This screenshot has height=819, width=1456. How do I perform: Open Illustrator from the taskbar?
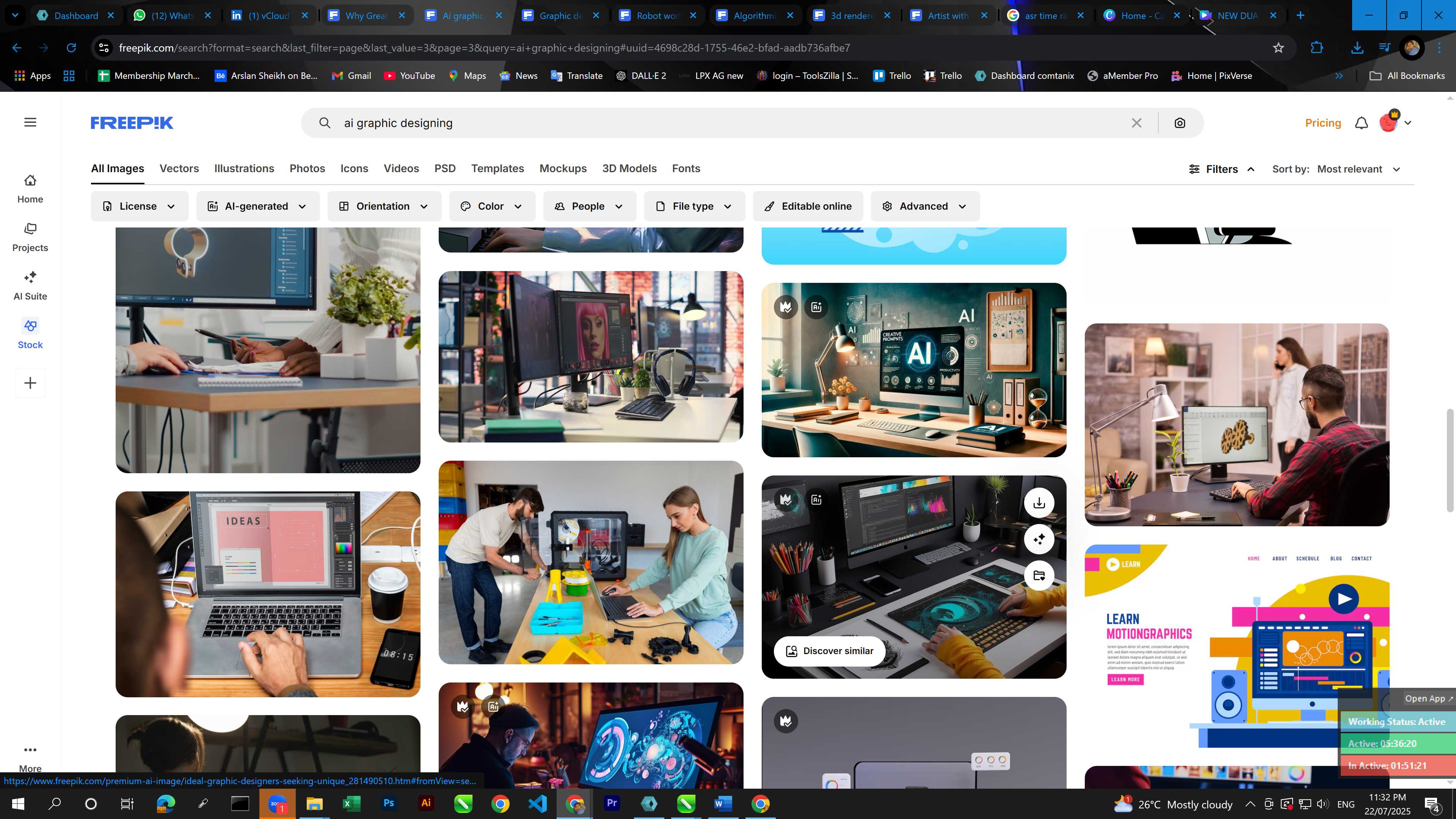pyautogui.click(x=425, y=803)
